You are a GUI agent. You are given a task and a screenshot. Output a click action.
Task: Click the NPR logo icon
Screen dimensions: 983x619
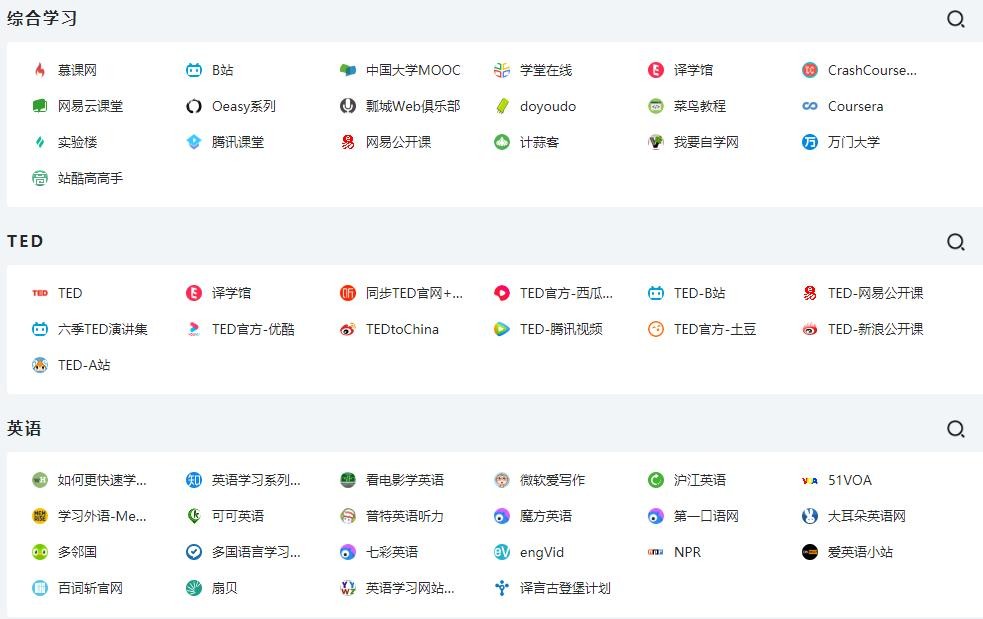pos(656,552)
